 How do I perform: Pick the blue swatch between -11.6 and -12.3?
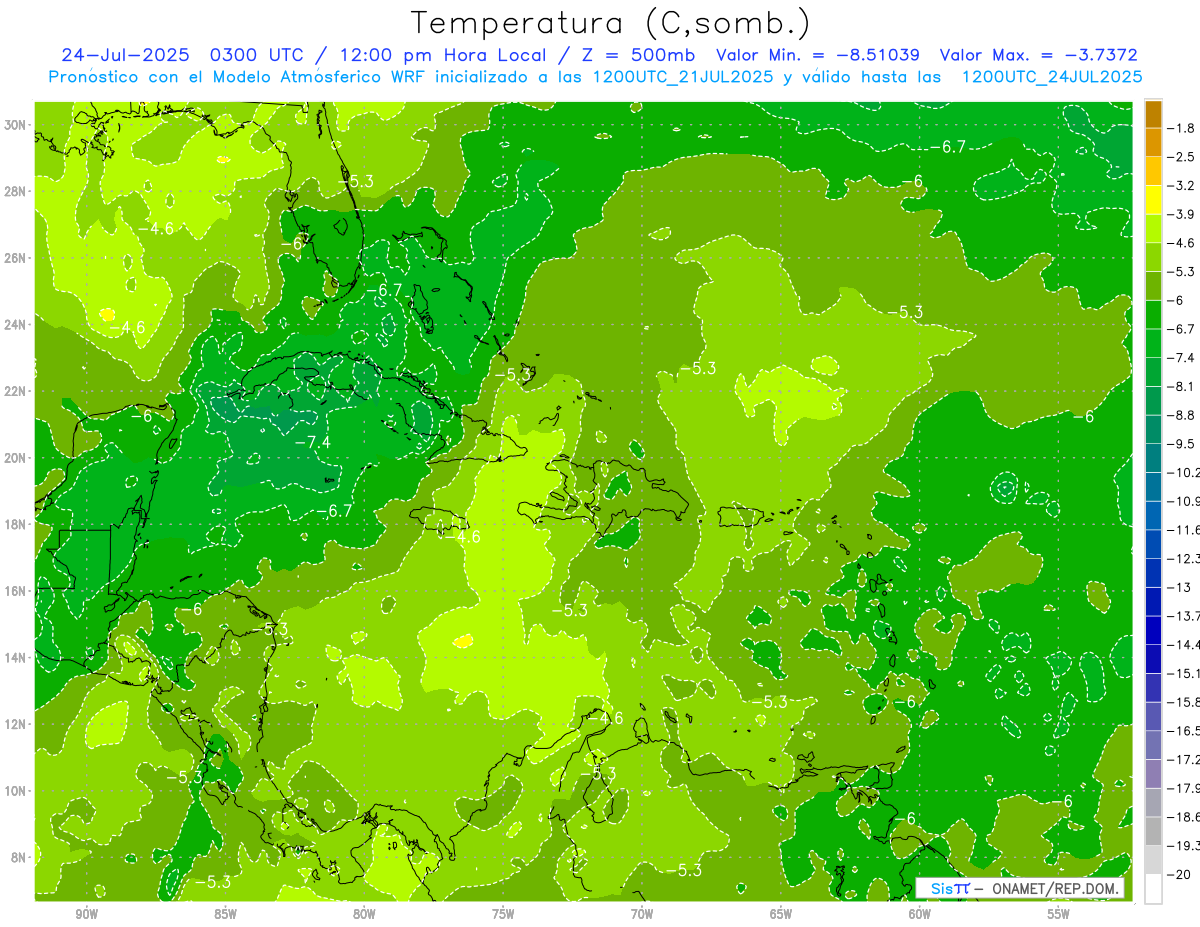coord(1153,544)
